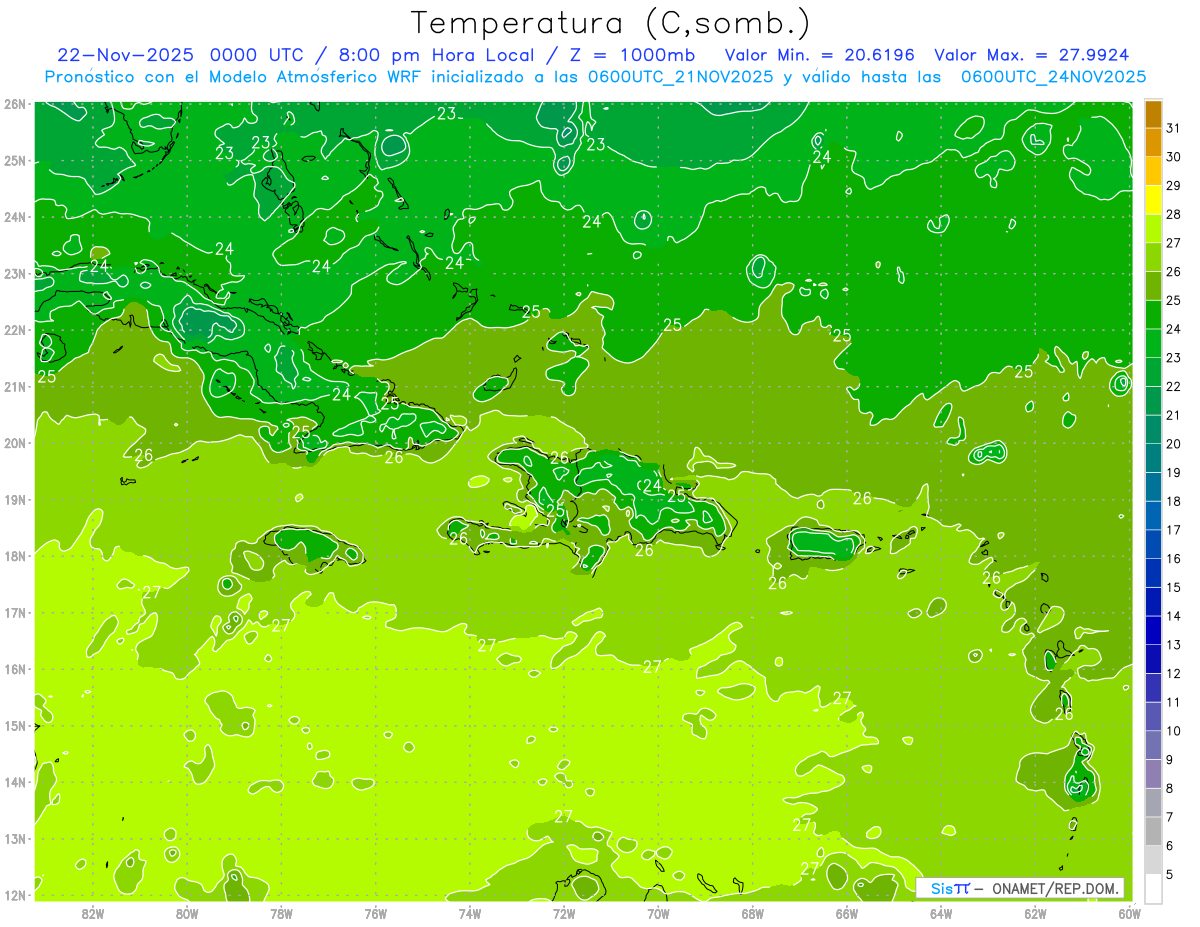This screenshot has width=1200, height=927.
Task: Pick the gray colorbar swatch between 6 and 7
Action: 1153,831
